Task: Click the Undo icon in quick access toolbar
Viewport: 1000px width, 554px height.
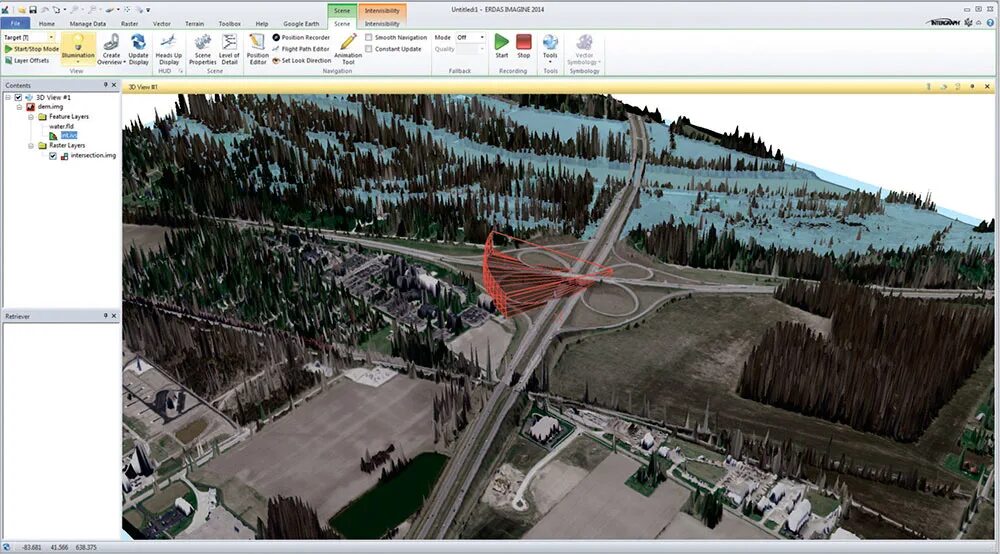Action: [x=45, y=10]
